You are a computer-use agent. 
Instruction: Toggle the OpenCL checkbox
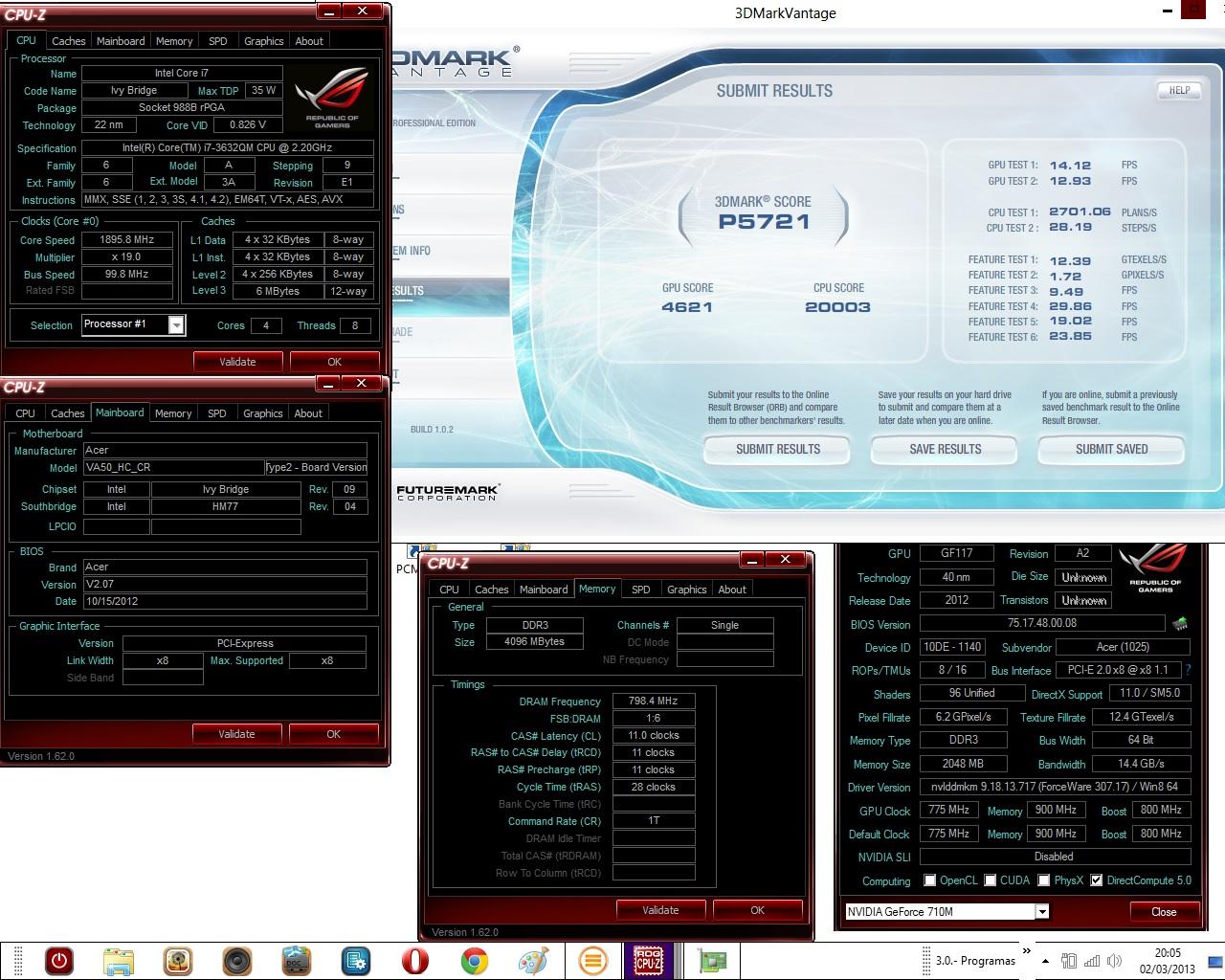(x=929, y=880)
